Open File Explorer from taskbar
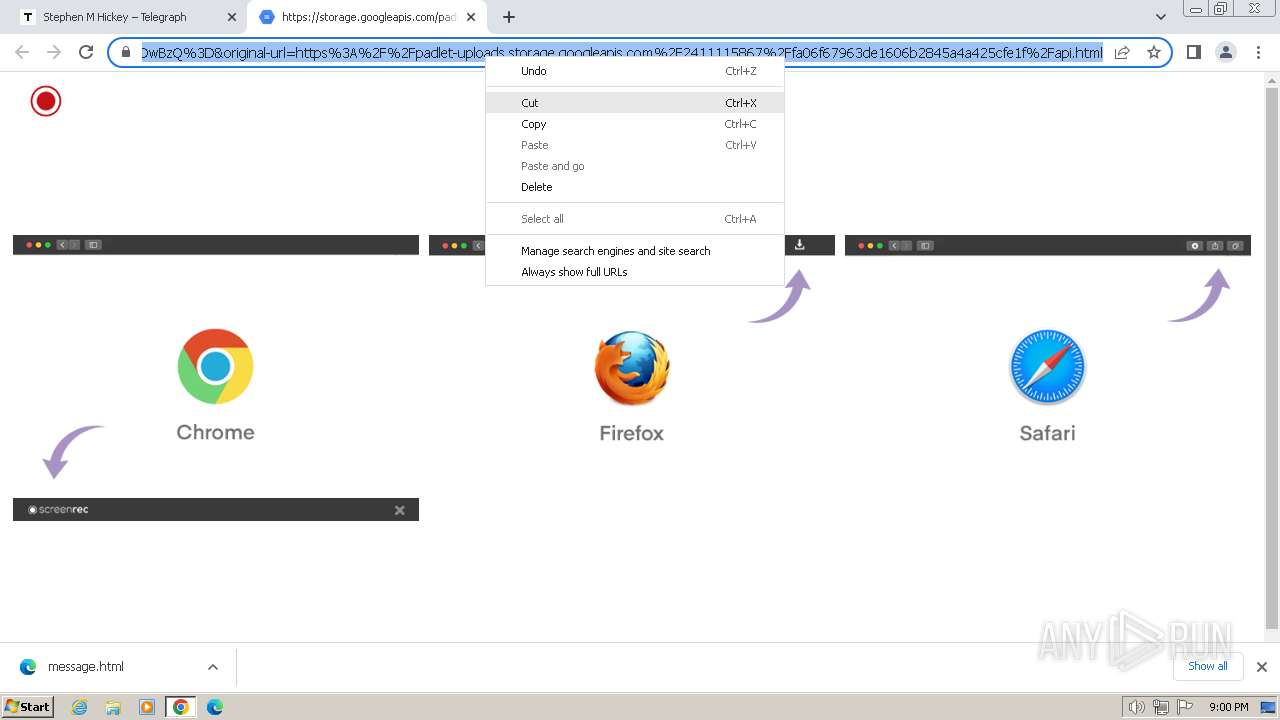 tap(113, 707)
